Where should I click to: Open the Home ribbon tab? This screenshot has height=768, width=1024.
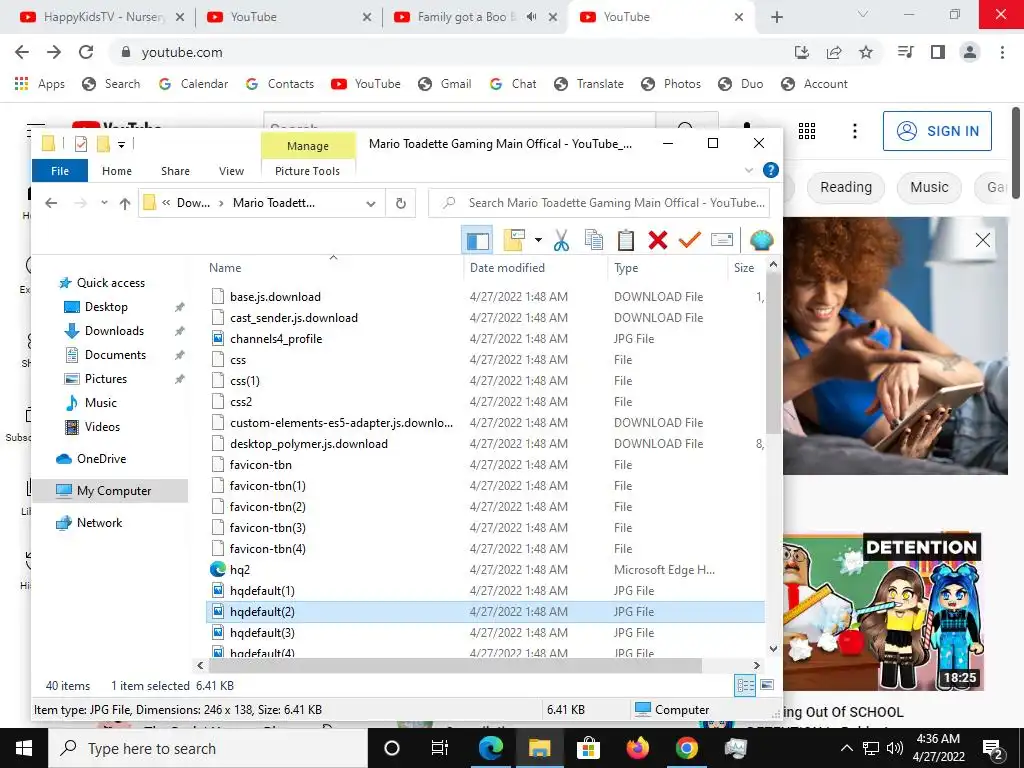[x=117, y=170]
